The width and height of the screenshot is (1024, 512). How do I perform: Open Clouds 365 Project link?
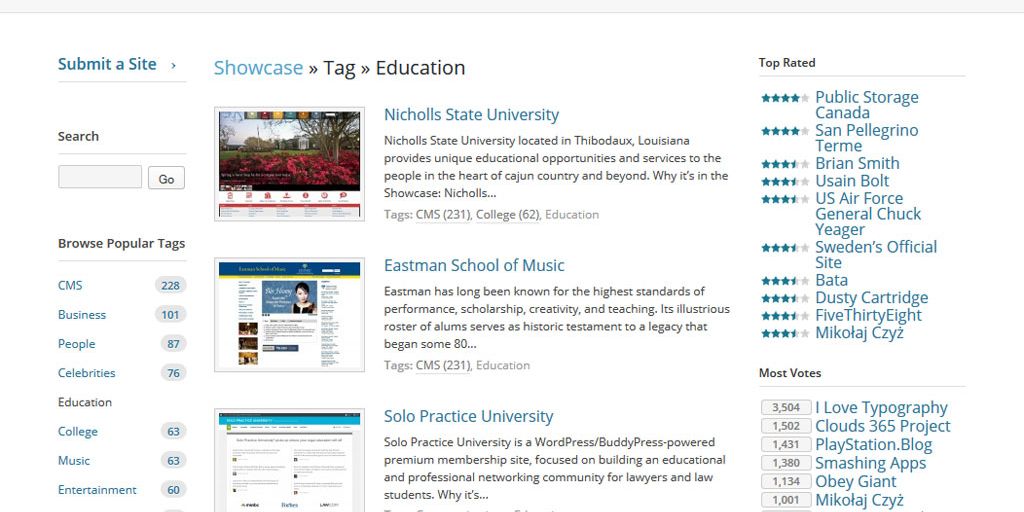pos(883,426)
